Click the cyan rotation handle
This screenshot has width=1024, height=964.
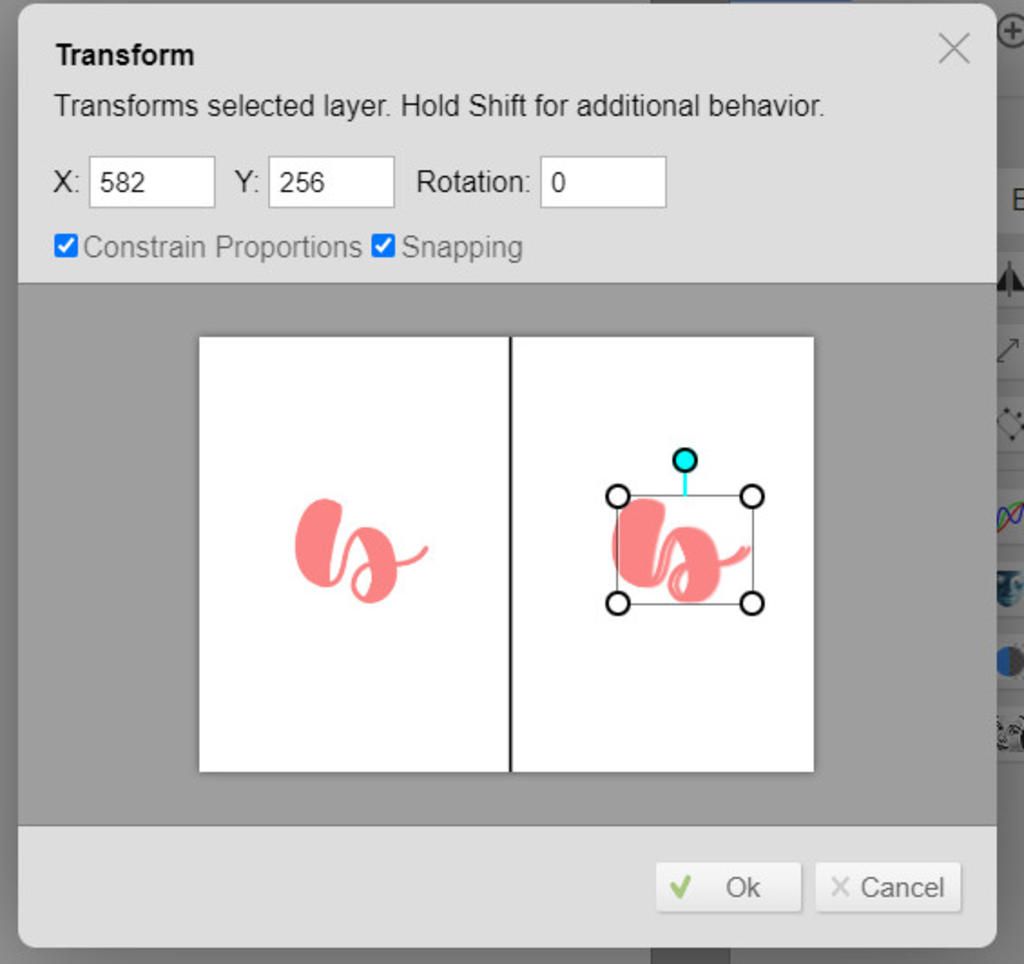[684, 460]
